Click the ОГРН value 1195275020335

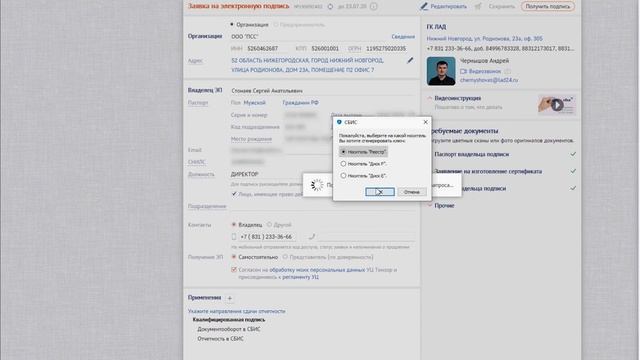[386, 49]
